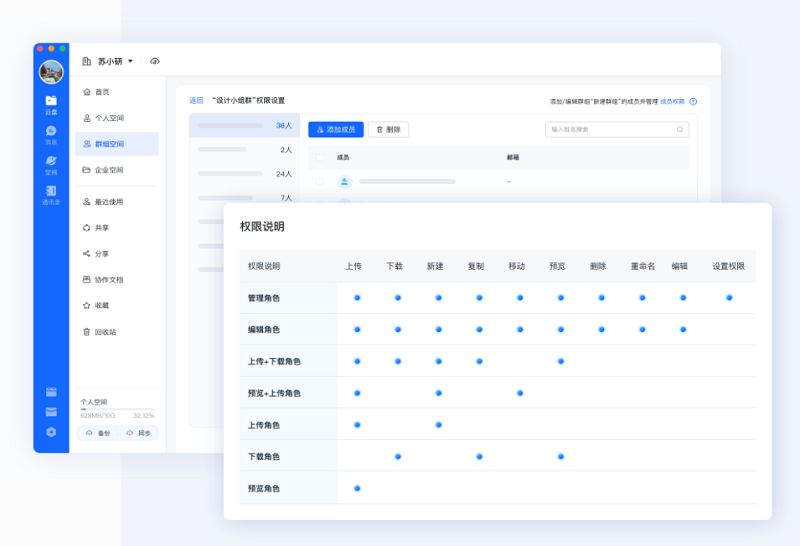Open the 通讯录 contacts icon
This screenshot has height=546, width=800.
pos(51,195)
